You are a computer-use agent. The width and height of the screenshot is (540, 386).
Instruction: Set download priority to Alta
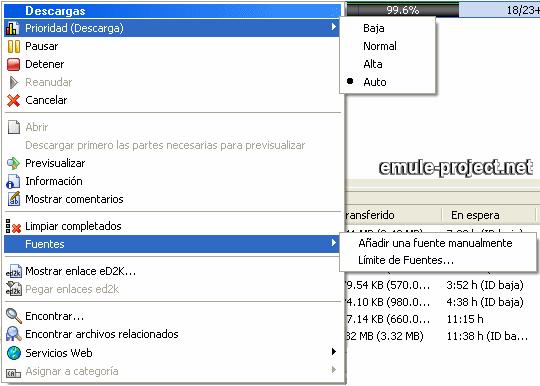(x=373, y=64)
